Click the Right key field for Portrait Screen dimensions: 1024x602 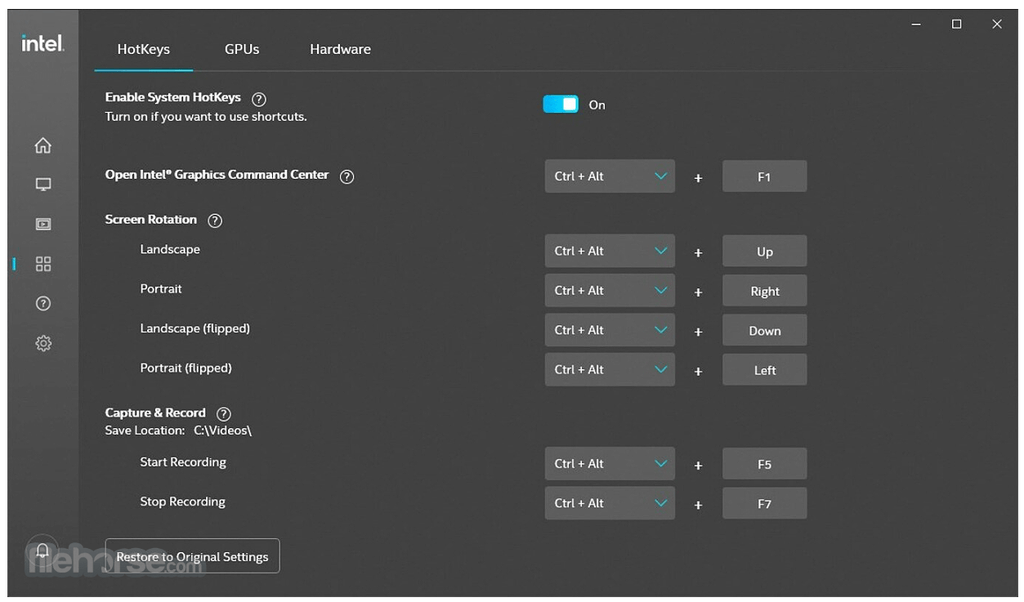(764, 291)
